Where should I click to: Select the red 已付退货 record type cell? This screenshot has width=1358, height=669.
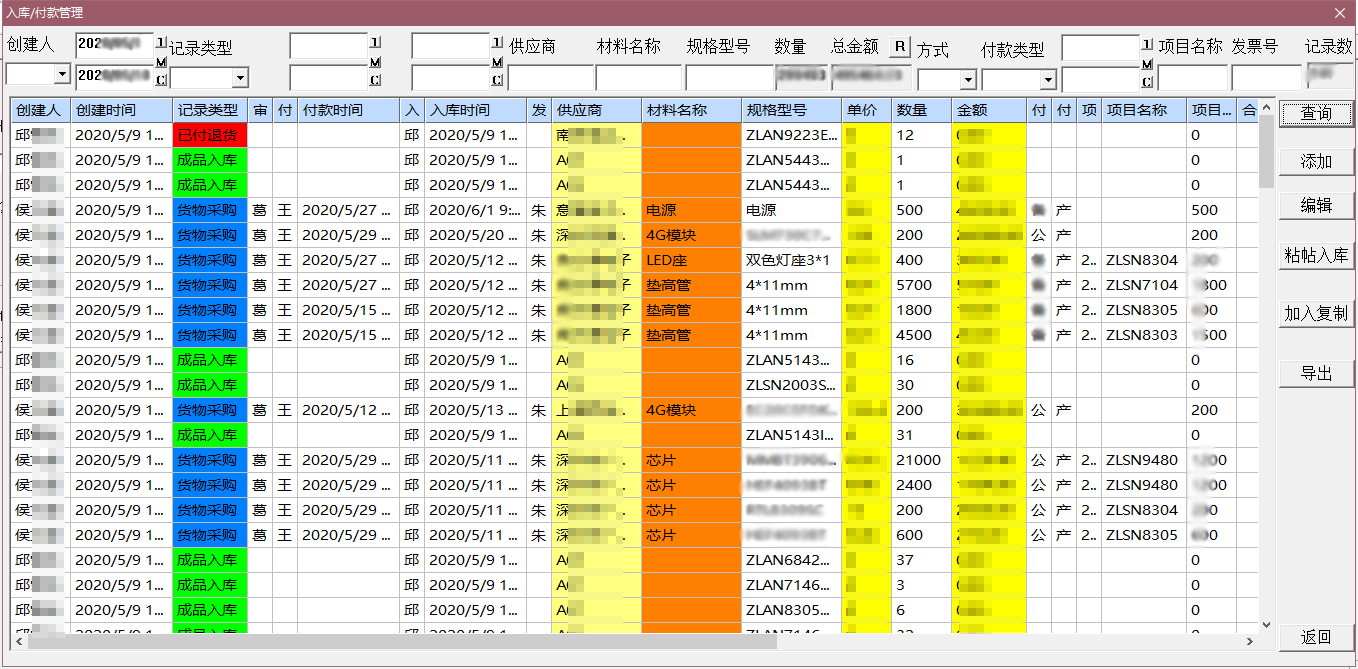pos(209,135)
